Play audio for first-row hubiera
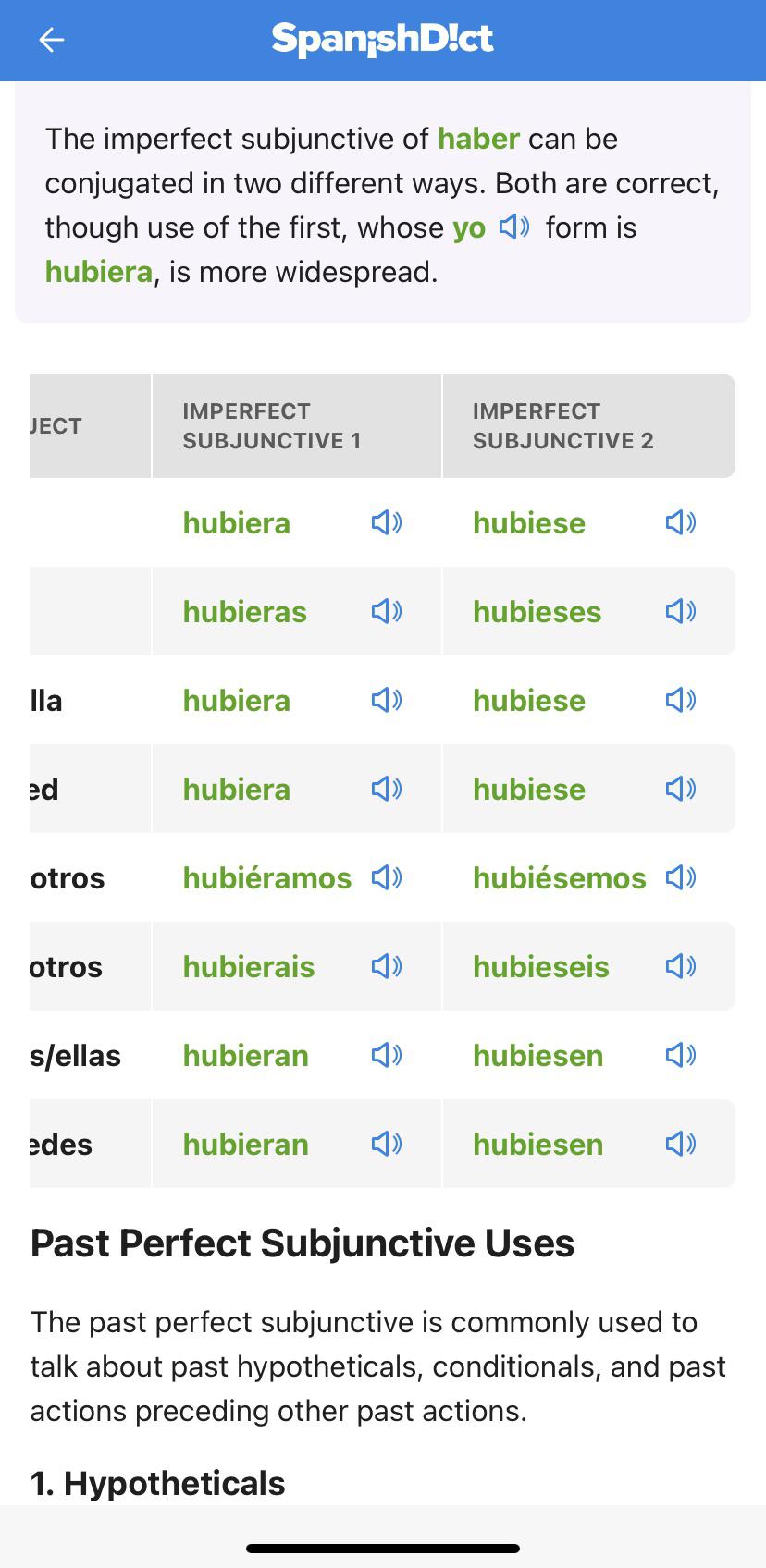The image size is (766, 1568). tap(387, 522)
